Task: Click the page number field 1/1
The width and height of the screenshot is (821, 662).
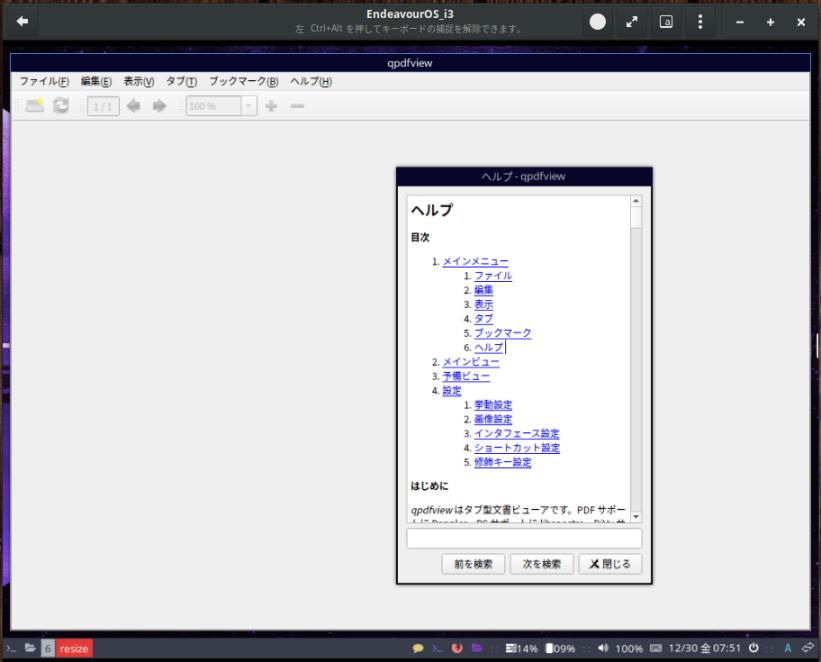Action: 103,106
